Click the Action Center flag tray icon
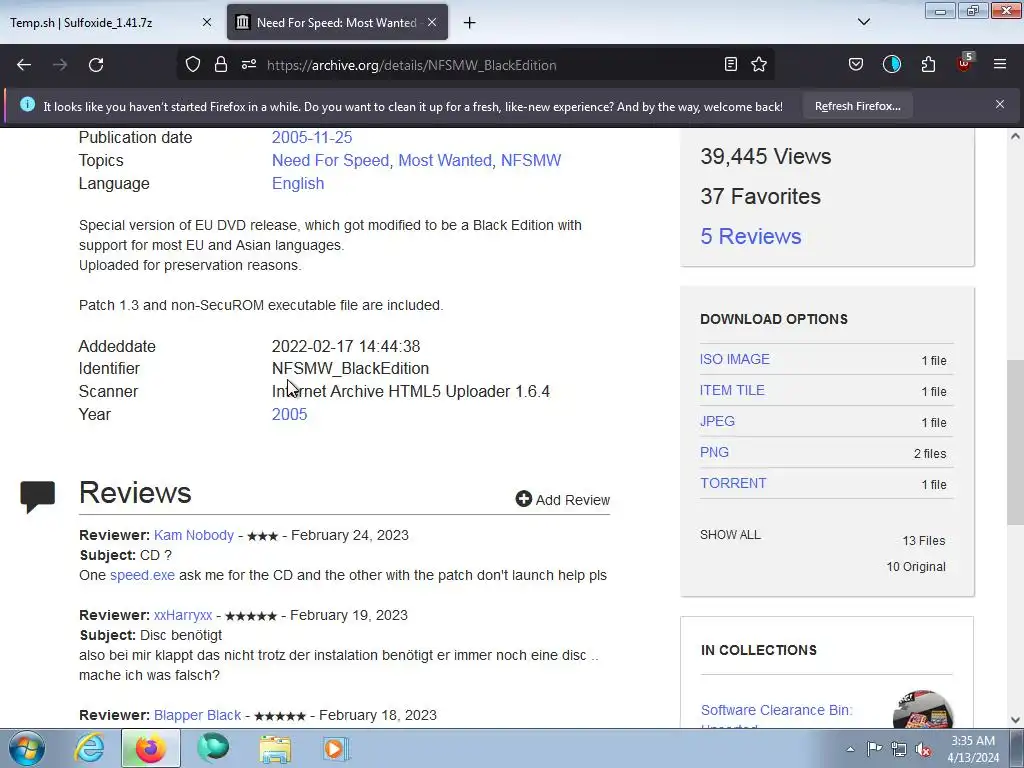The height and width of the screenshot is (768, 1024). [x=874, y=749]
